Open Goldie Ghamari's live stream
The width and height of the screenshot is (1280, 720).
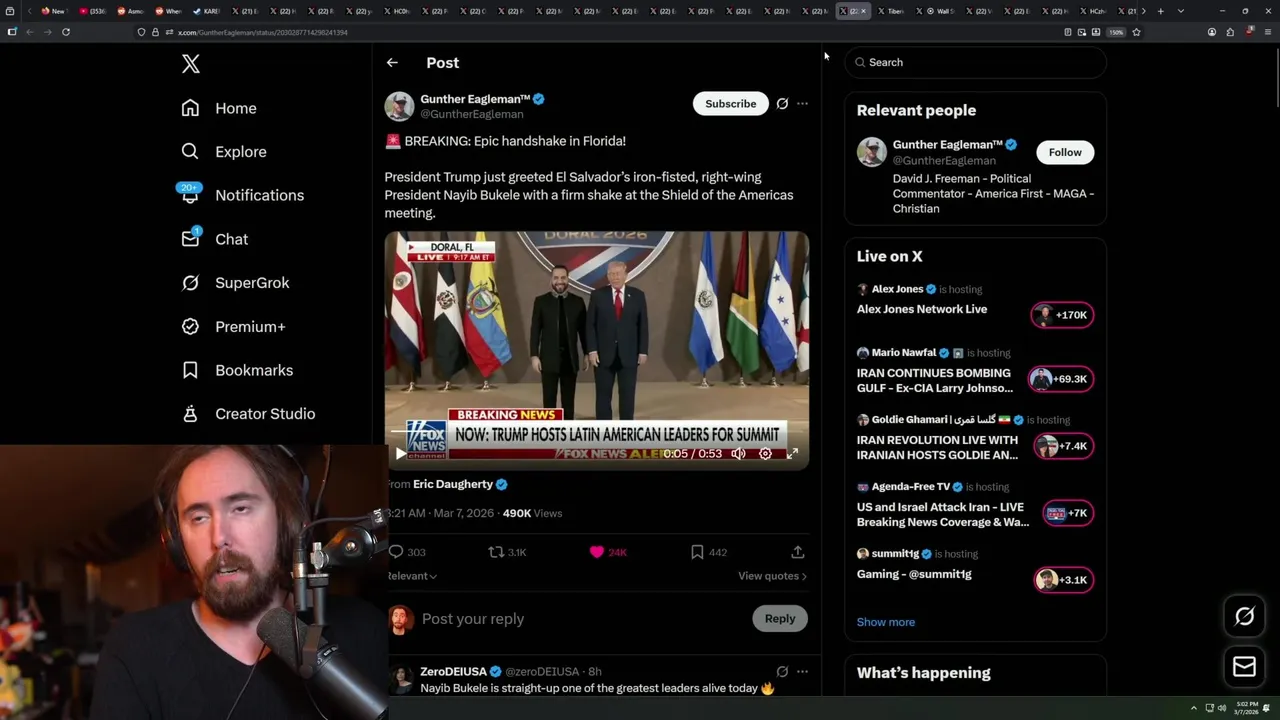(x=938, y=447)
